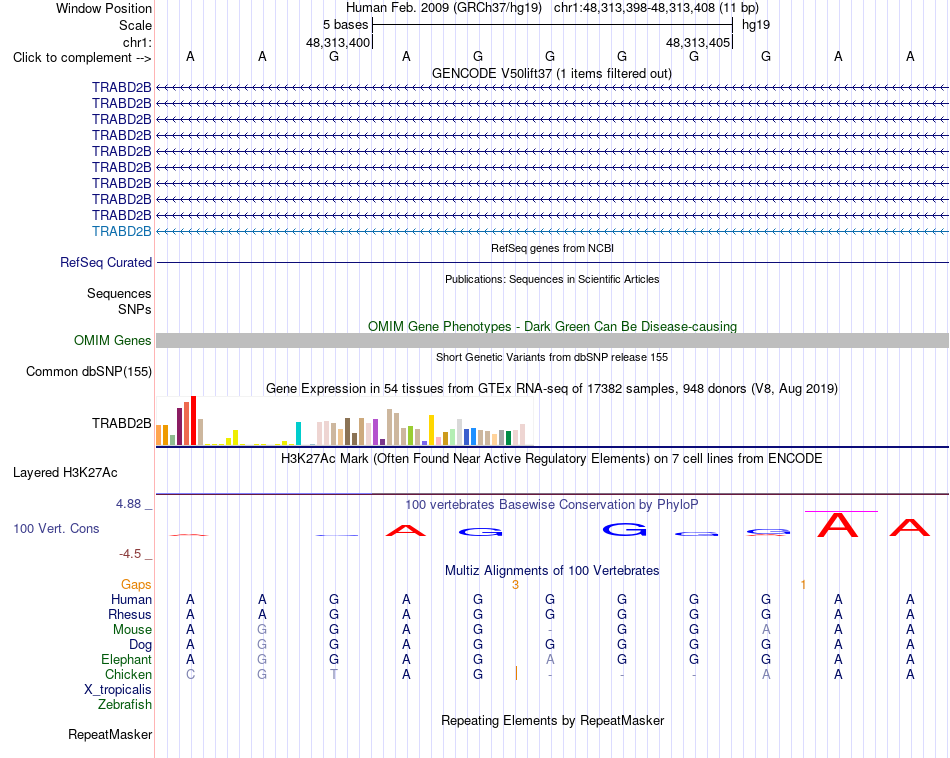Click the 4.88 PhyloP upper scale value
The image size is (950, 758).
coord(128,504)
